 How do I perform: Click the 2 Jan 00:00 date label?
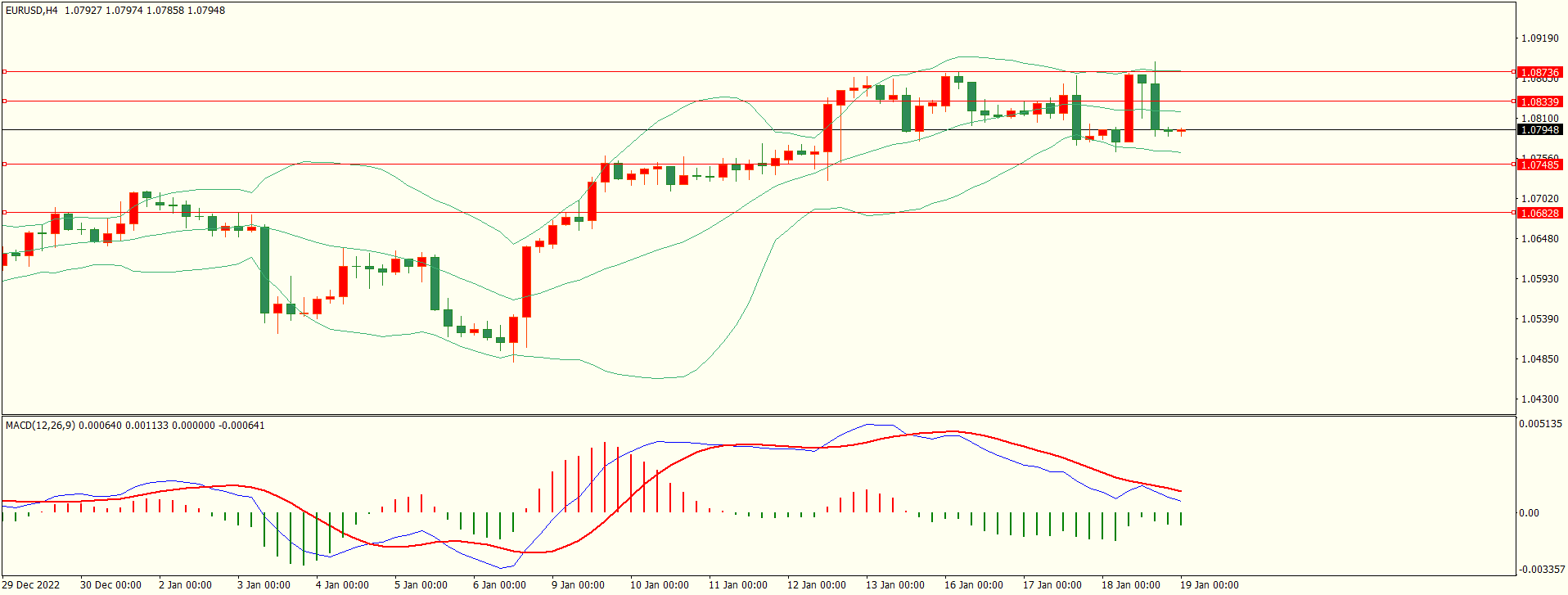click(185, 585)
